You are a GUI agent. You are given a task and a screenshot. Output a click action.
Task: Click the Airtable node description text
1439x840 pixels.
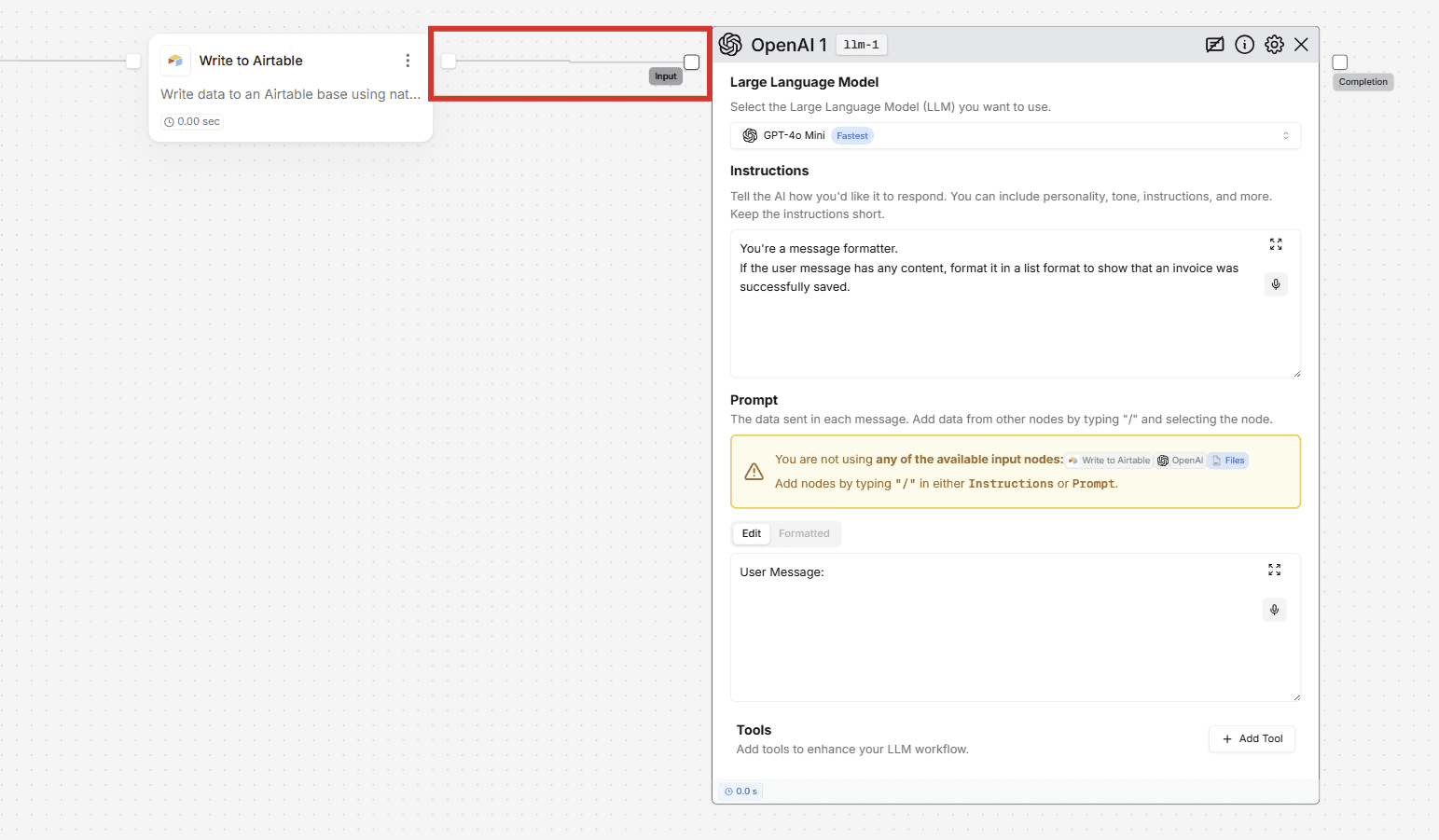291,94
